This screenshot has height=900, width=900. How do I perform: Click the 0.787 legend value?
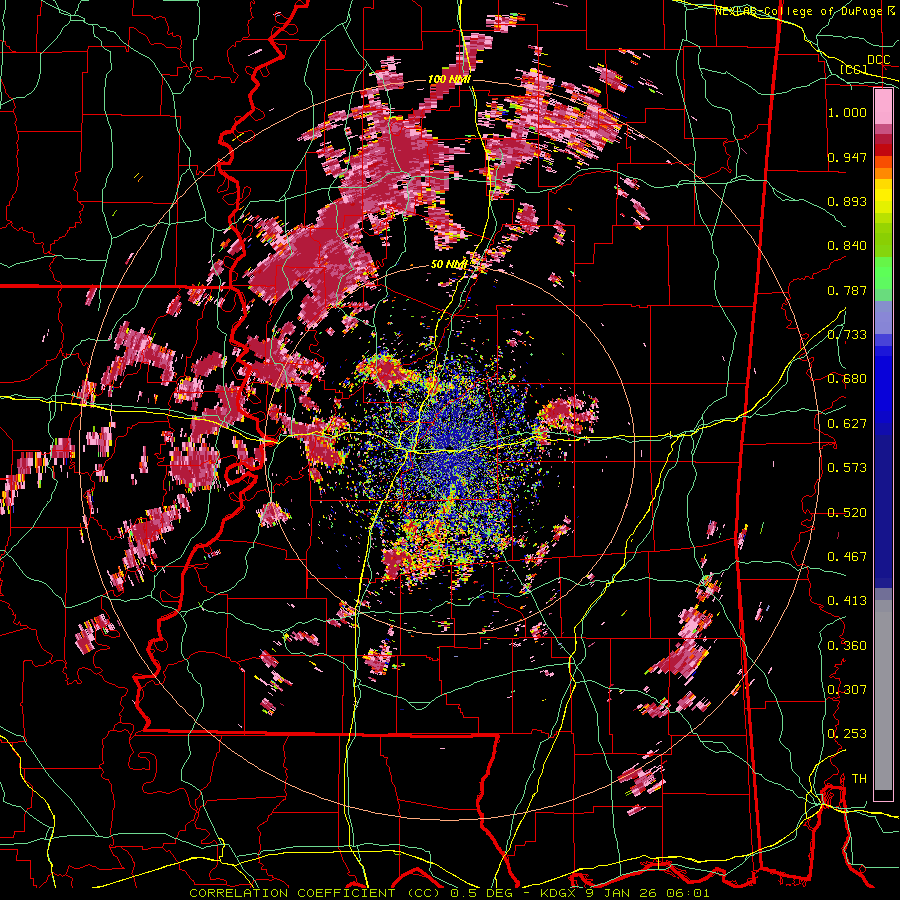click(x=847, y=290)
